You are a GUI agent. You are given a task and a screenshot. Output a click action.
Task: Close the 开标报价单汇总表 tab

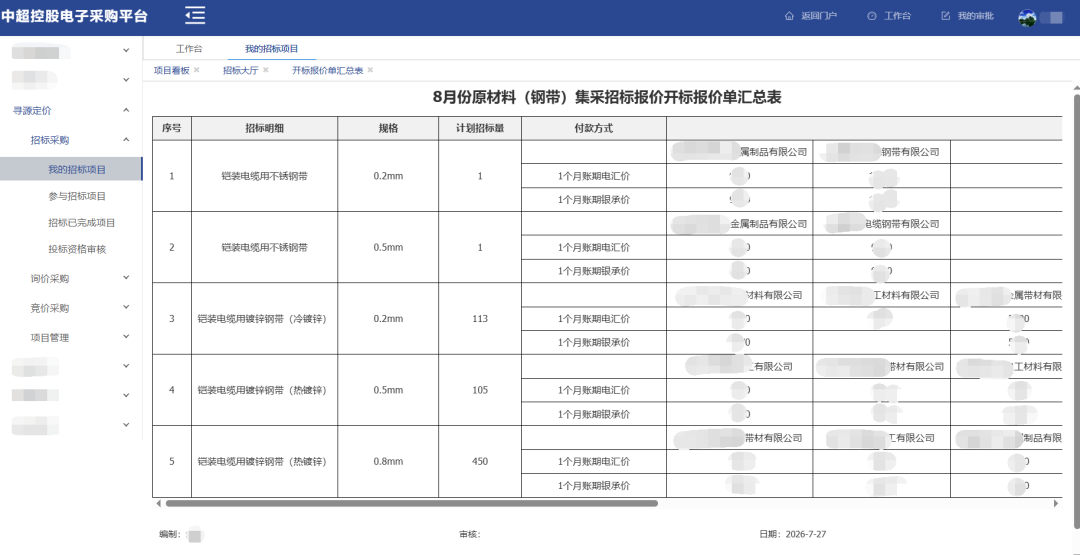[x=370, y=70]
